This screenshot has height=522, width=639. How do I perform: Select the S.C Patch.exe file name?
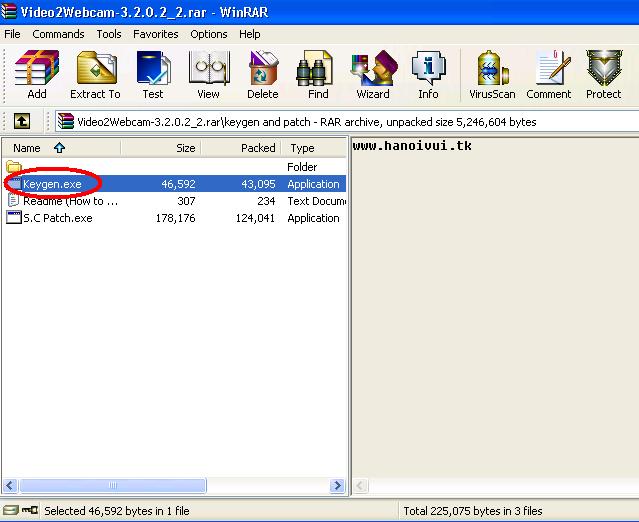click(57, 218)
